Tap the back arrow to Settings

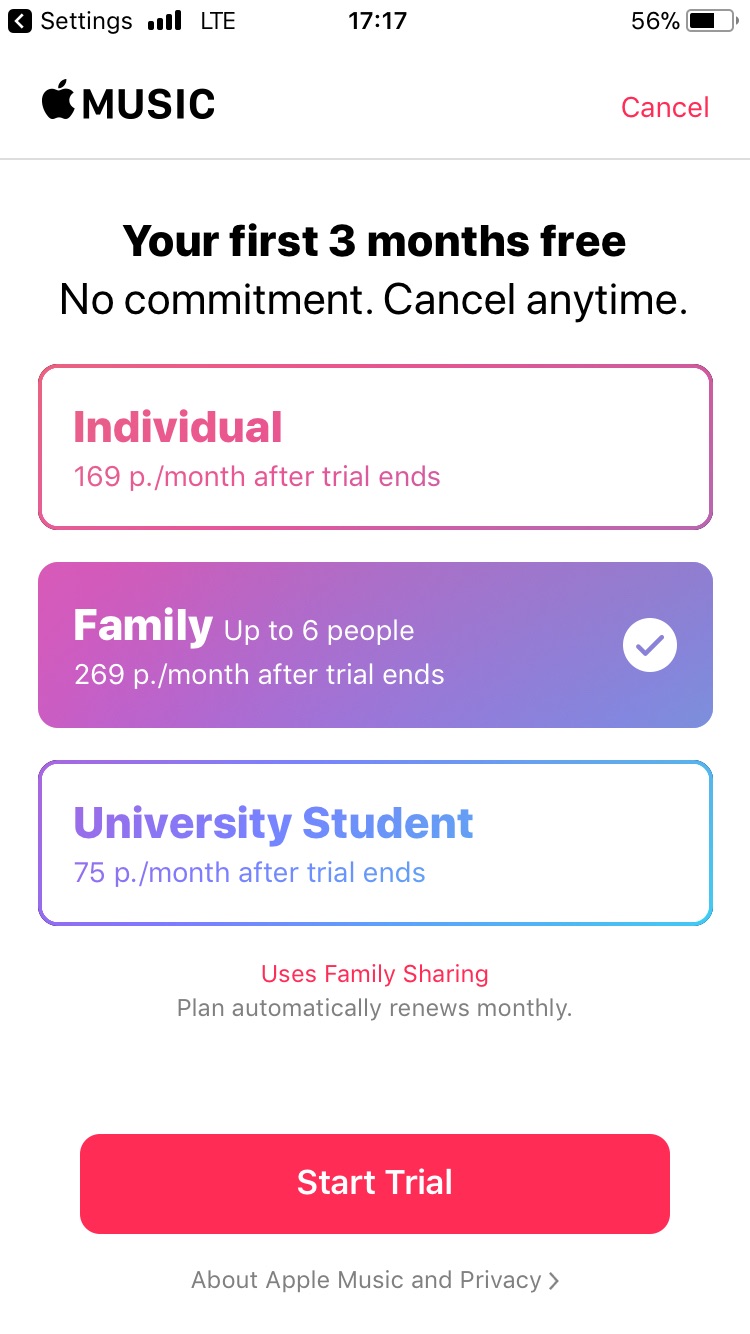click(19, 21)
